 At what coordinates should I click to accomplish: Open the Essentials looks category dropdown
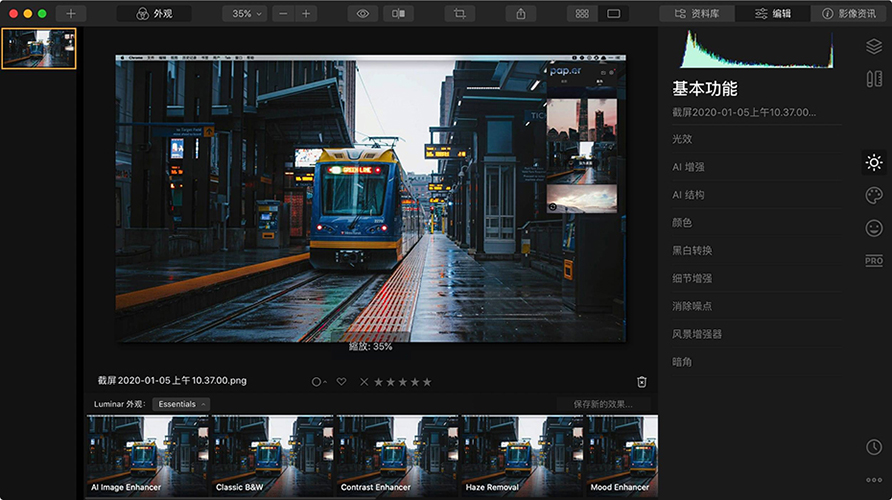181,404
